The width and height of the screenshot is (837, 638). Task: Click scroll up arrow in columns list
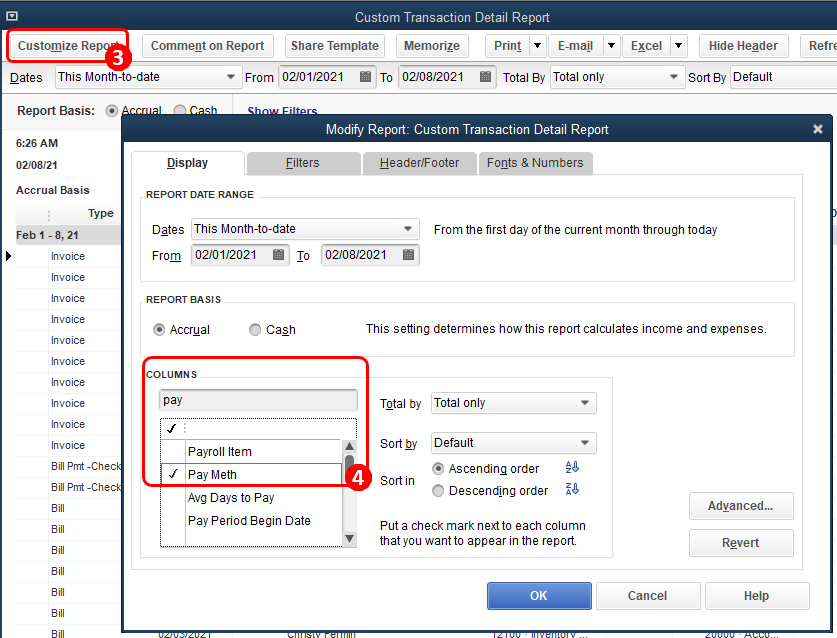click(x=350, y=446)
